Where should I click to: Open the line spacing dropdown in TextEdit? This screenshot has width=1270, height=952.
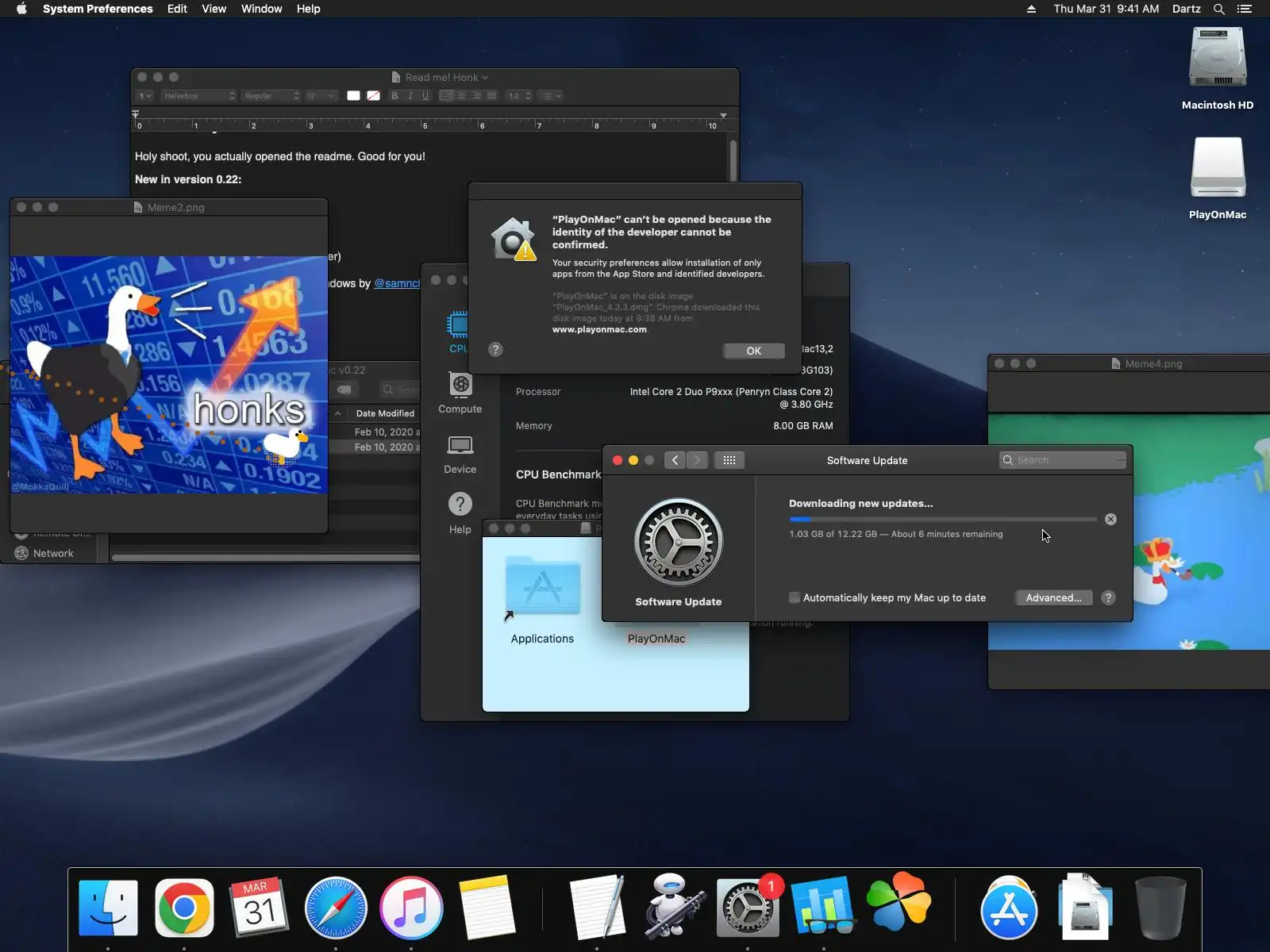tap(520, 96)
